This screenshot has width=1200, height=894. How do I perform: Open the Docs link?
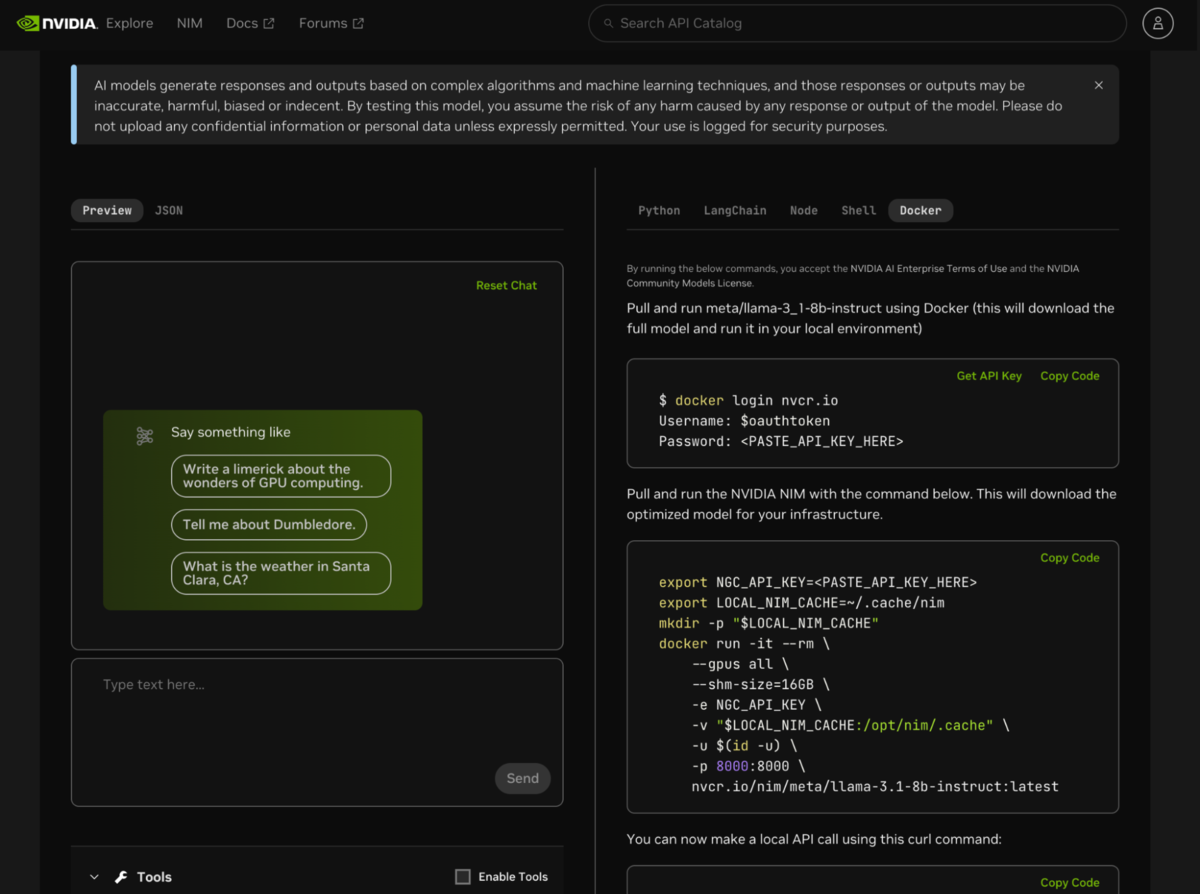click(250, 23)
